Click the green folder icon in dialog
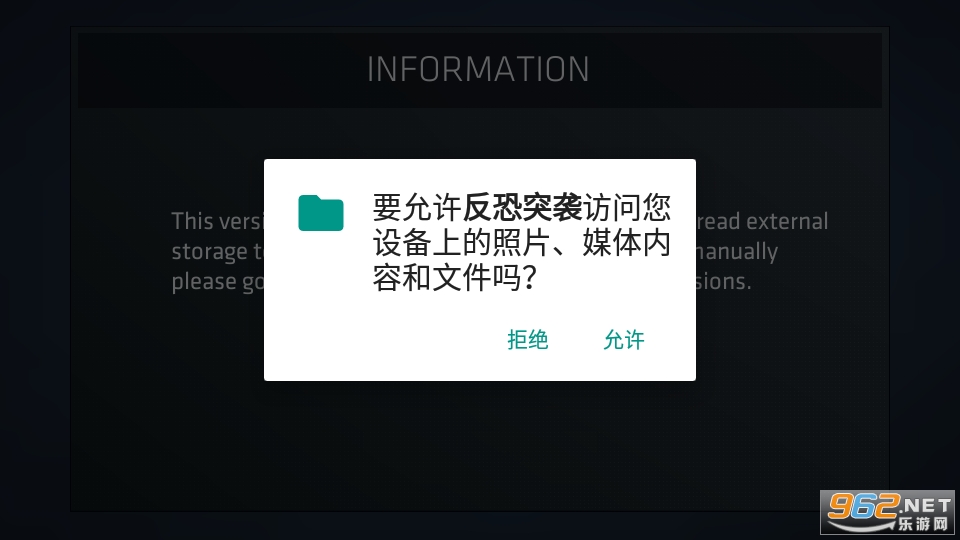The image size is (960, 540). [x=321, y=212]
